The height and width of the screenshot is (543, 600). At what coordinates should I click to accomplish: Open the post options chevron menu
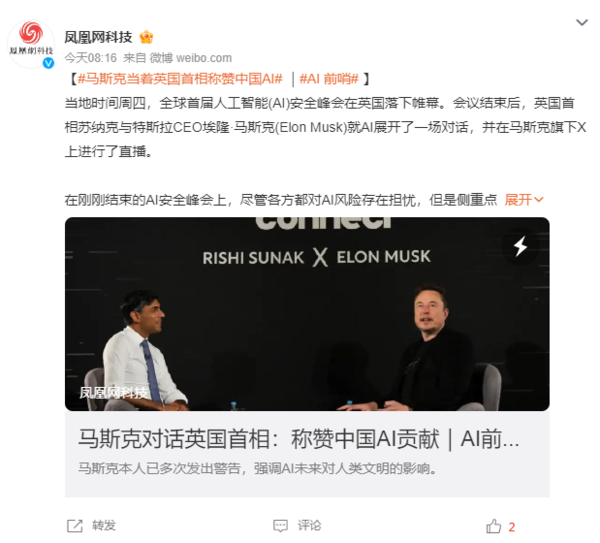[x=582, y=23]
